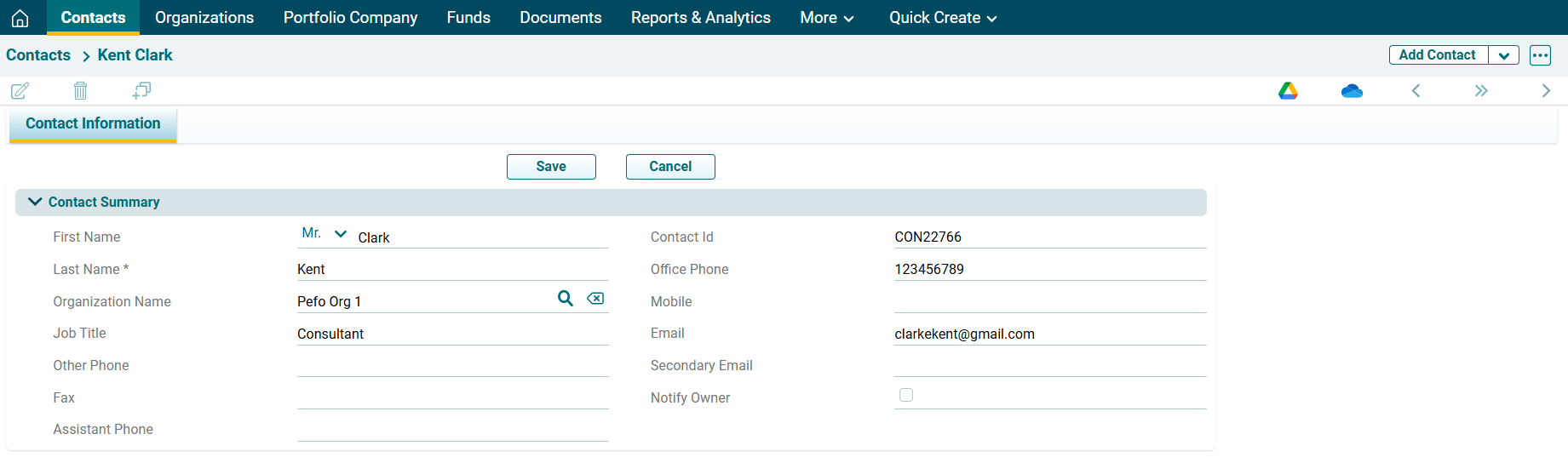Open the Quick Create dropdown
The height and width of the screenshot is (457, 1568).
[942, 18]
